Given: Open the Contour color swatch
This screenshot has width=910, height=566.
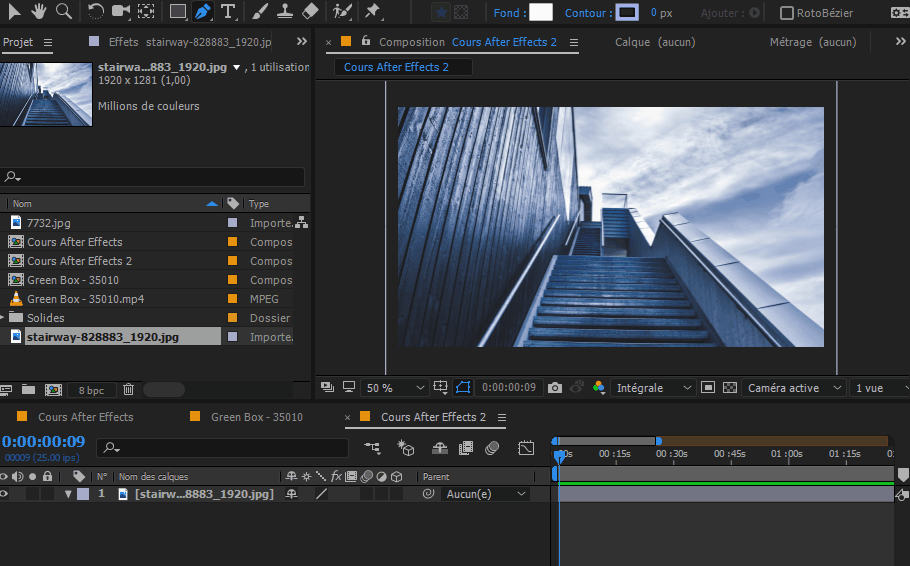Looking at the screenshot, I should tap(627, 12).
